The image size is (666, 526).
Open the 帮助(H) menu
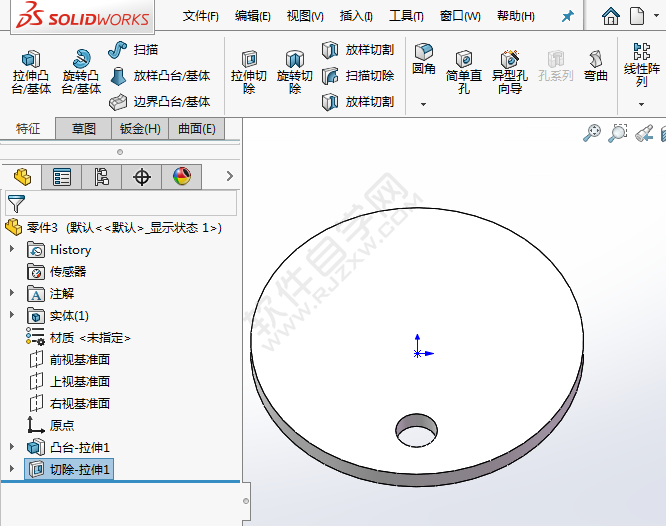tap(516, 16)
